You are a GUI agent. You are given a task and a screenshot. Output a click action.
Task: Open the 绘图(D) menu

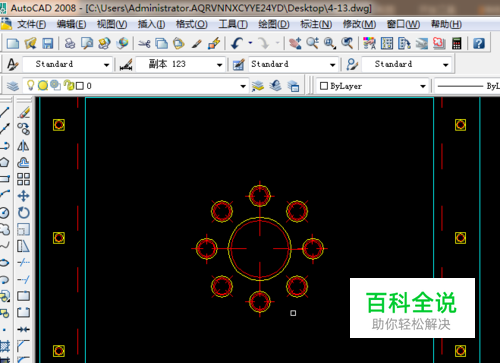(274, 24)
